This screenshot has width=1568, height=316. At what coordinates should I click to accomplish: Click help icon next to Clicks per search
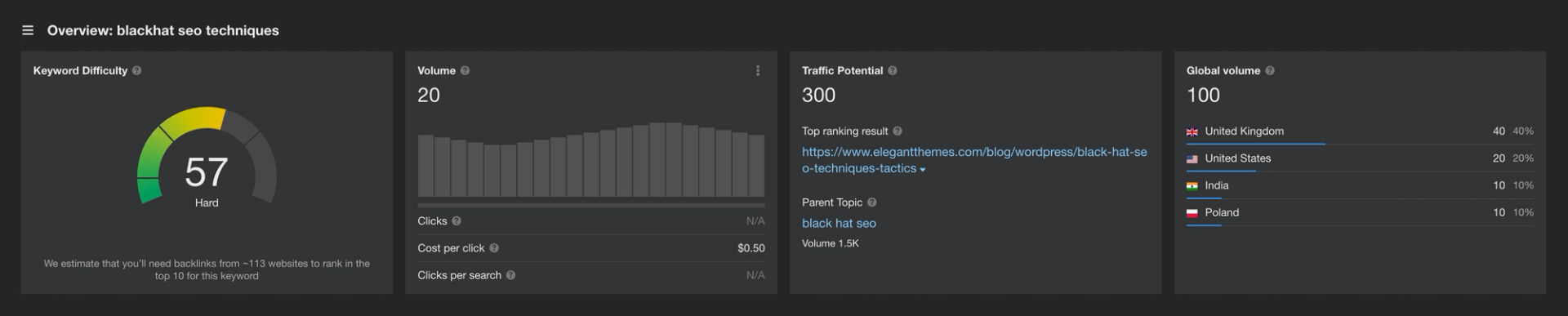(x=510, y=275)
